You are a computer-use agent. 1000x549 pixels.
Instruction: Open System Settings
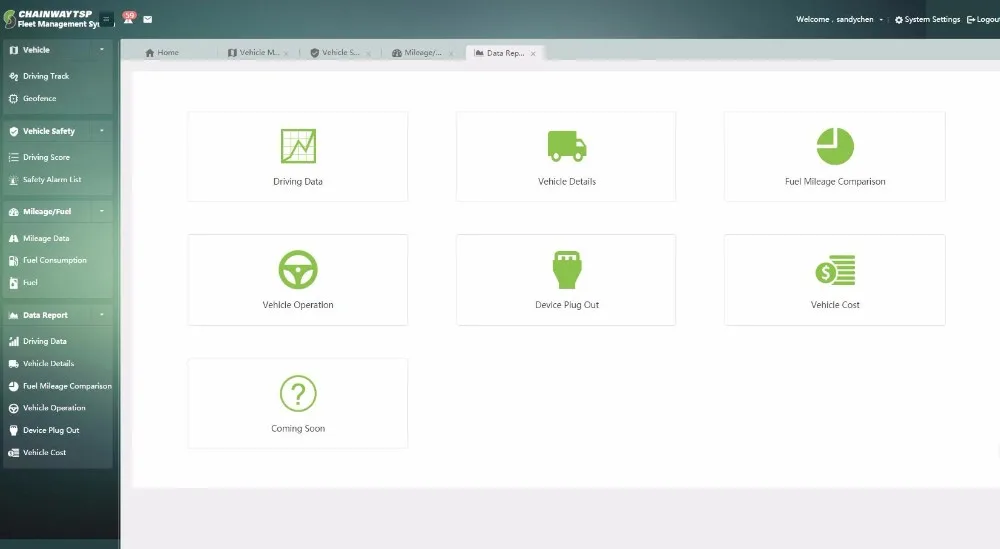click(x=927, y=20)
